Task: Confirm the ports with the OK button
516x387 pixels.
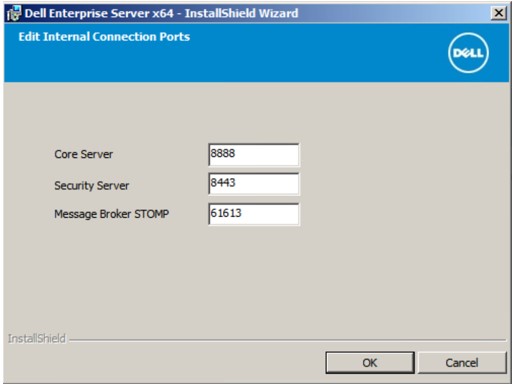Action: click(370, 362)
